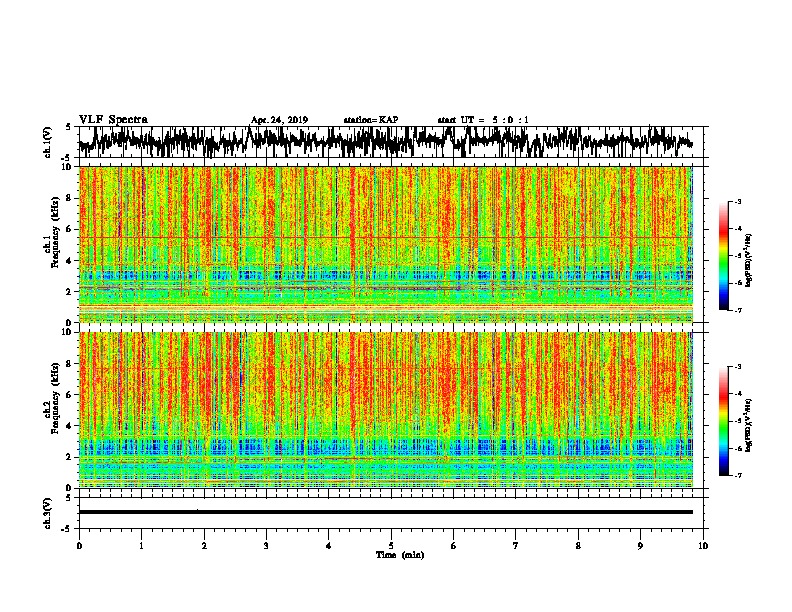Click time axis tick label "7"
The image size is (792, 612).
click(516, 545)
